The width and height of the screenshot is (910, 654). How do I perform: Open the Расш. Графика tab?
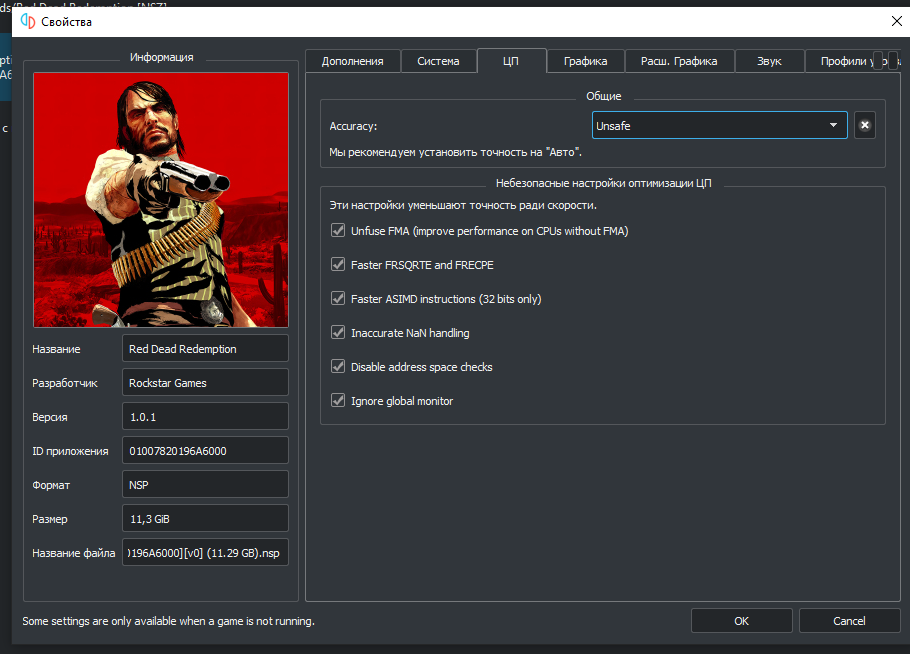tap(679, 61)
